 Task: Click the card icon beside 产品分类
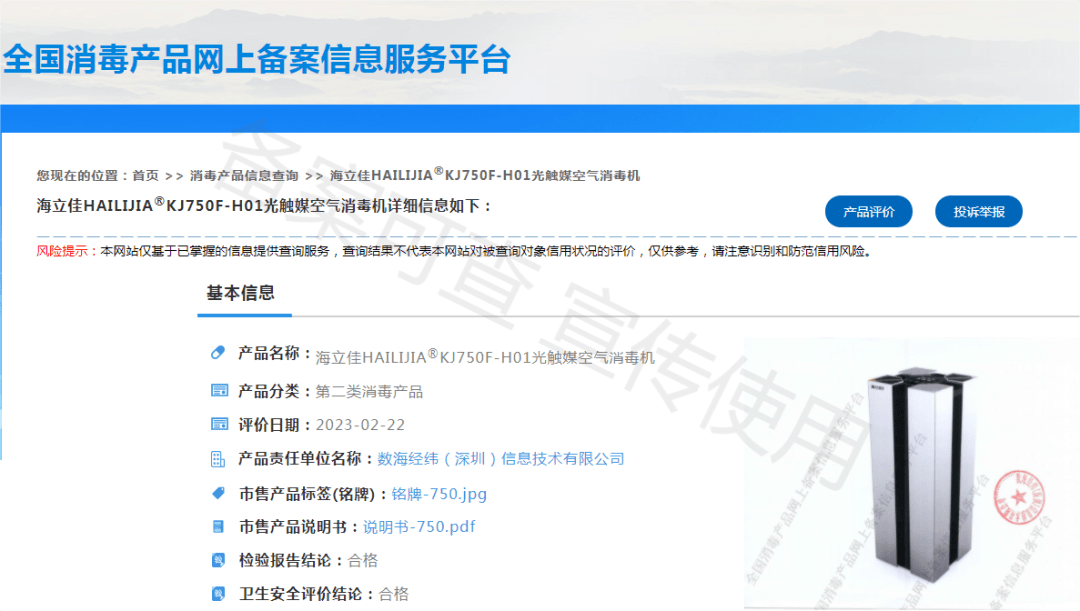[219, 391]
